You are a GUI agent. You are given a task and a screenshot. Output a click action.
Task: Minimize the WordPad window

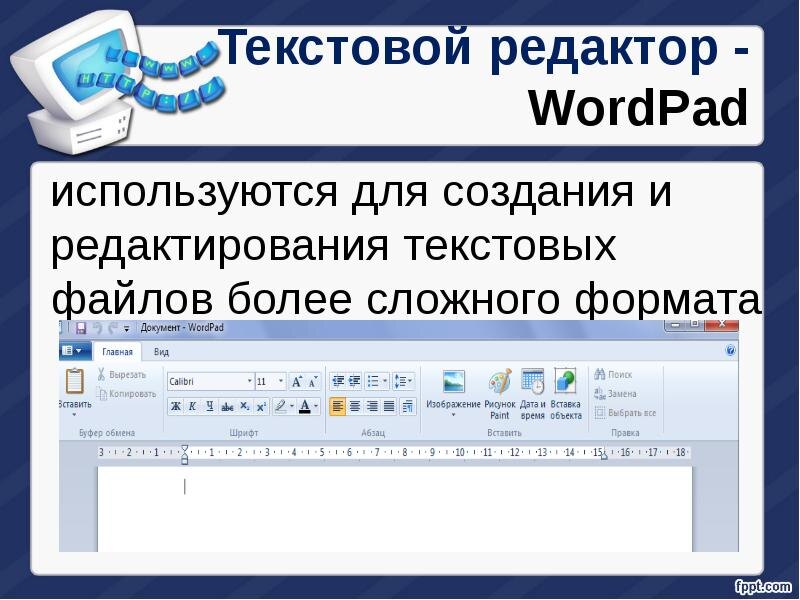(x=676, y=324)
